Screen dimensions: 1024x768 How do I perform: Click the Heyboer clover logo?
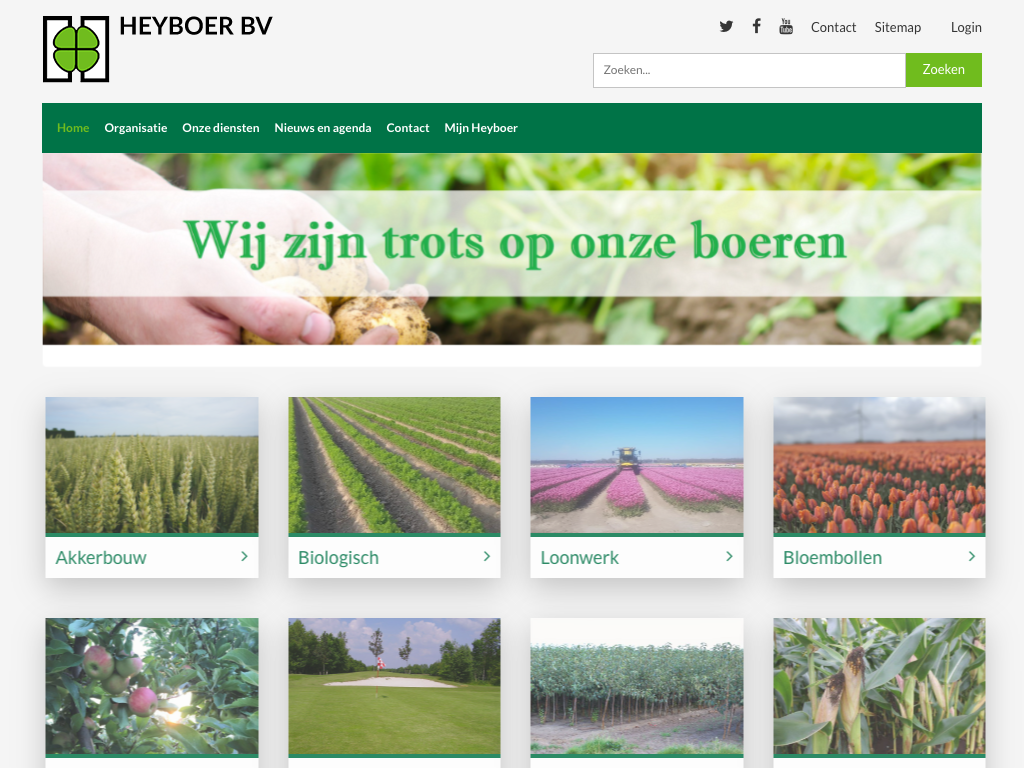click(x=76, y=49)
